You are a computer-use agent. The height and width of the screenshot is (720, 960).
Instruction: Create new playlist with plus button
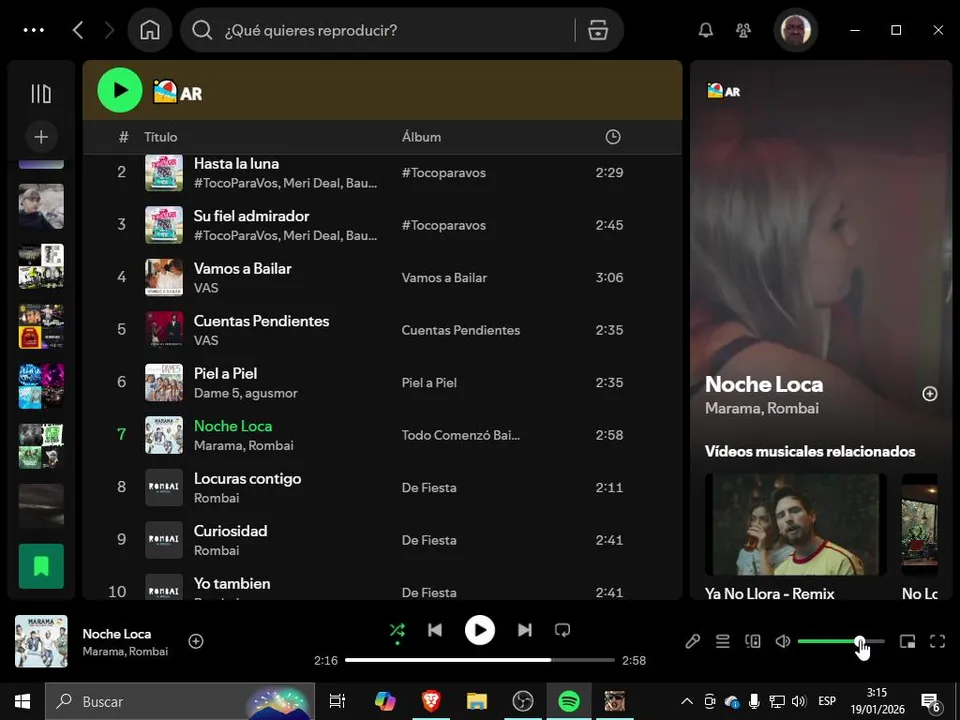[x=41, y=137]
